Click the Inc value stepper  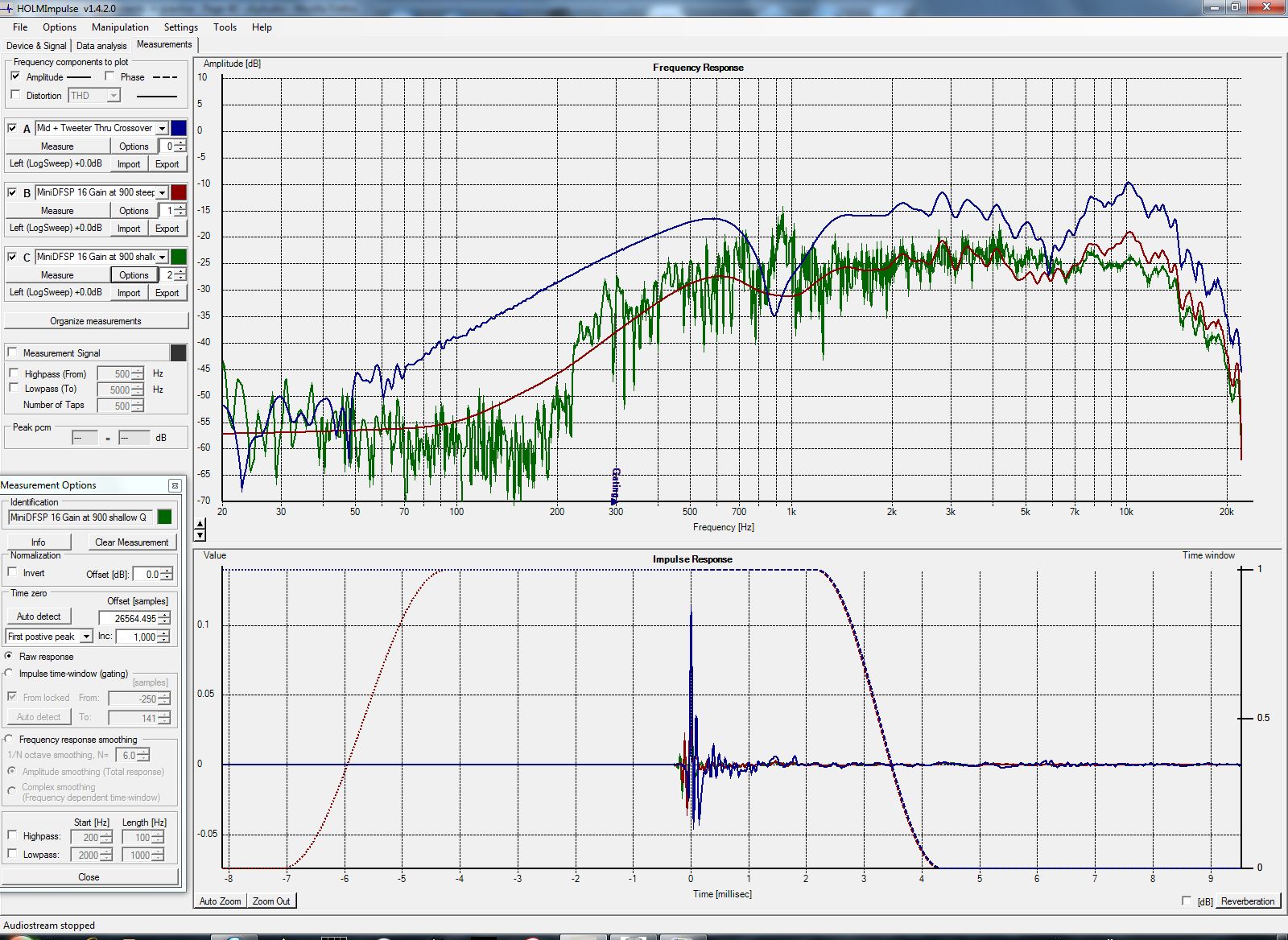pos(164,637)
